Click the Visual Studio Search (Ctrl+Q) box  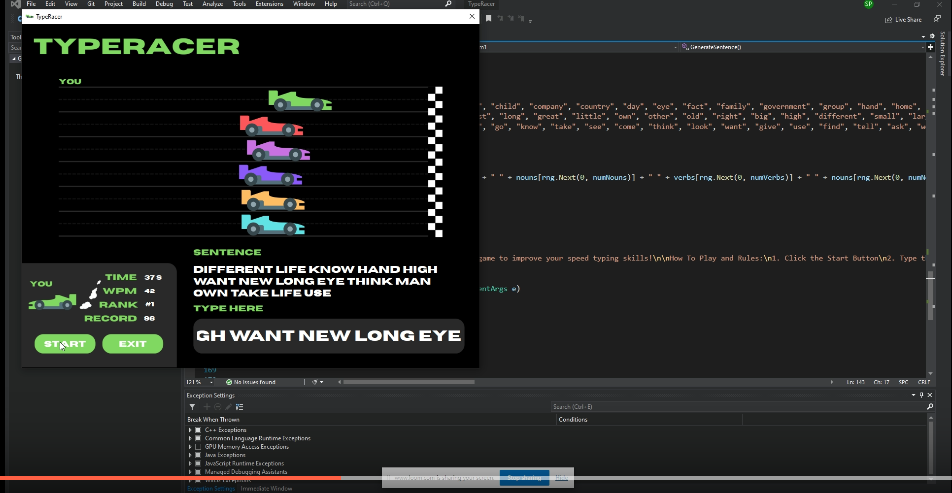click(401, 4)
